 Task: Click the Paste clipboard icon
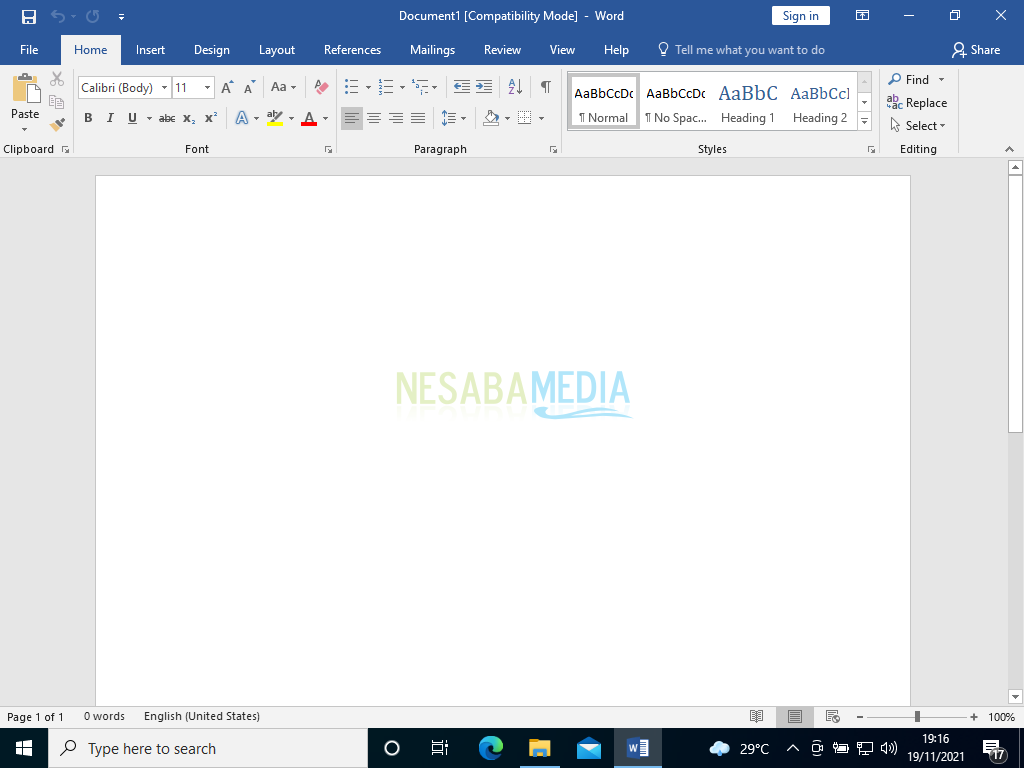[25, 88]
